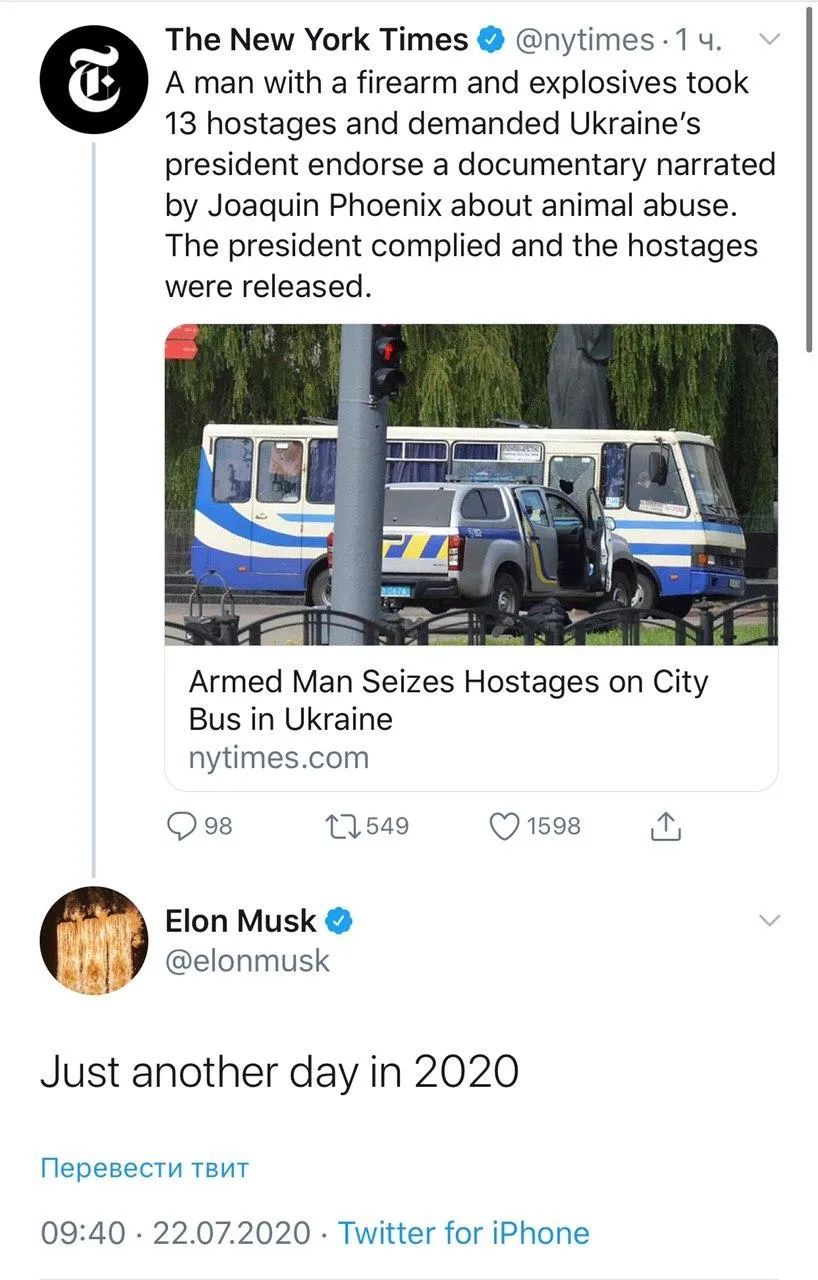Screen dimensions: 818x1280
Task: Expand the options menu on the NYT tweet
Action: coord(768,39)
